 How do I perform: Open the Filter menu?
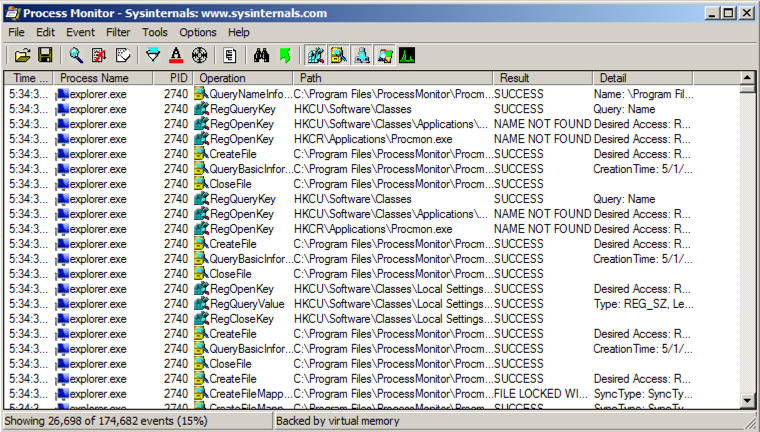tap(118, 32)
